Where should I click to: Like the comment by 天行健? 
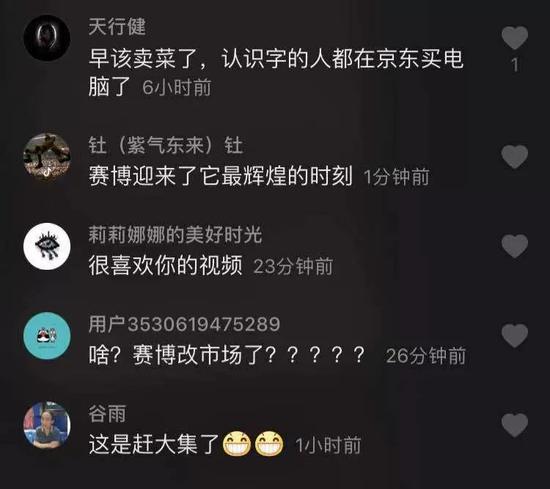point(515,38)
